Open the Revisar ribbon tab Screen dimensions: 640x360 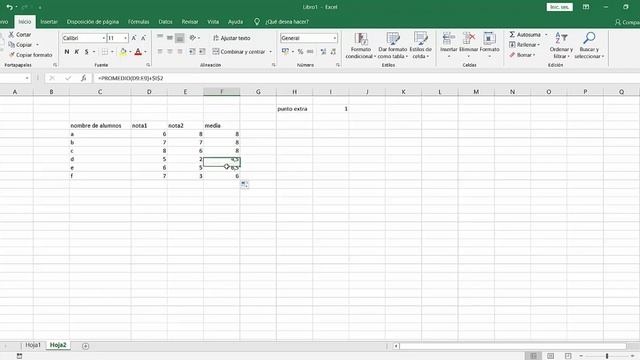click(190, 22)
